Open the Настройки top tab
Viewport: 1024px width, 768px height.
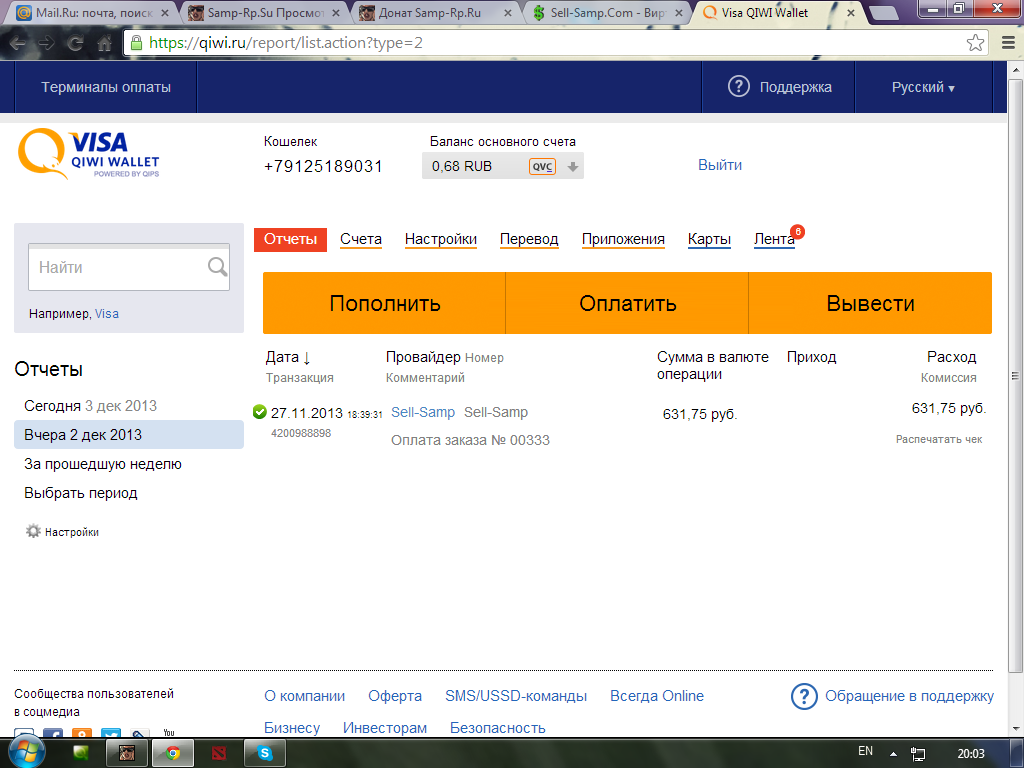pos(441,239)
